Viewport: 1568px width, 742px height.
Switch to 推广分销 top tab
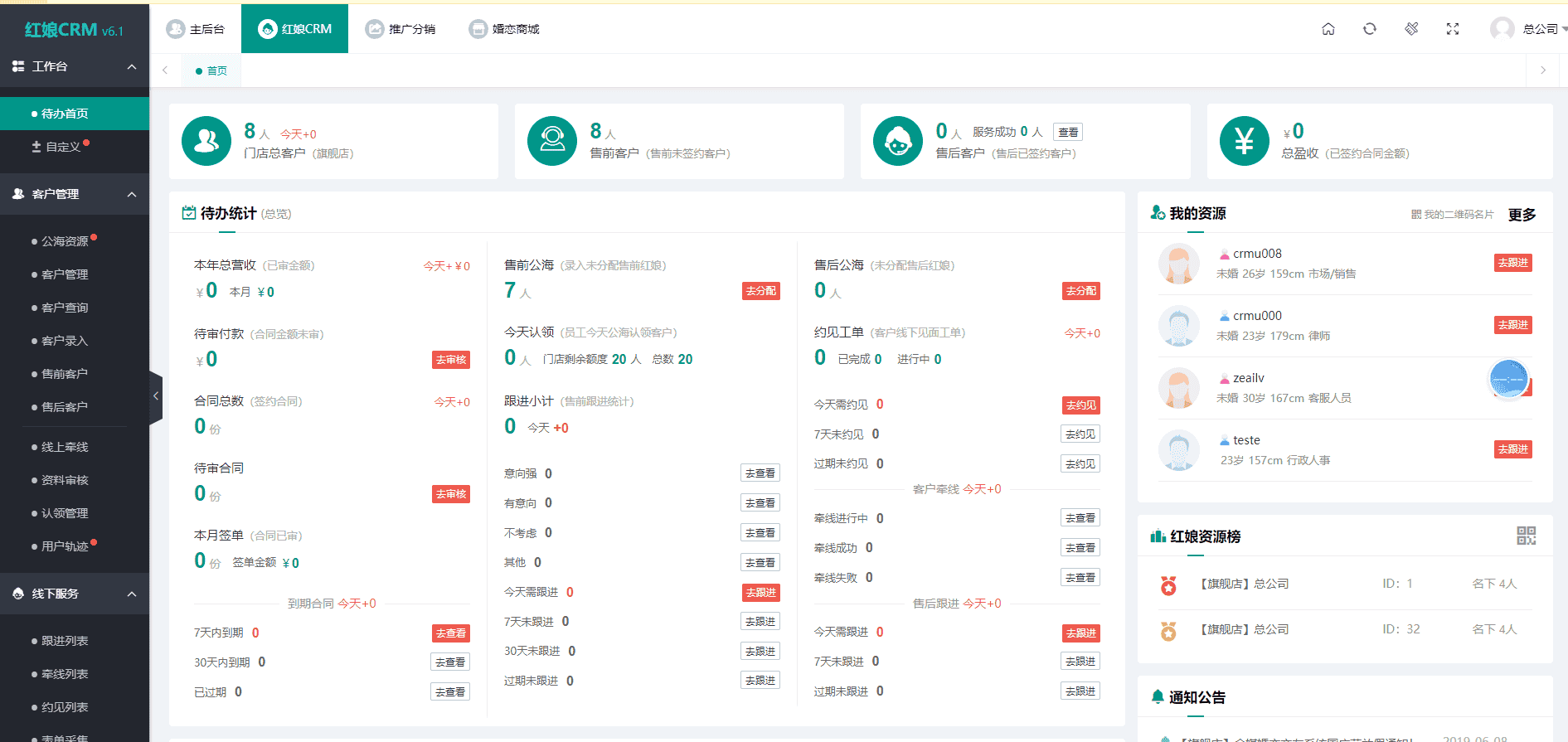point(400,29)
